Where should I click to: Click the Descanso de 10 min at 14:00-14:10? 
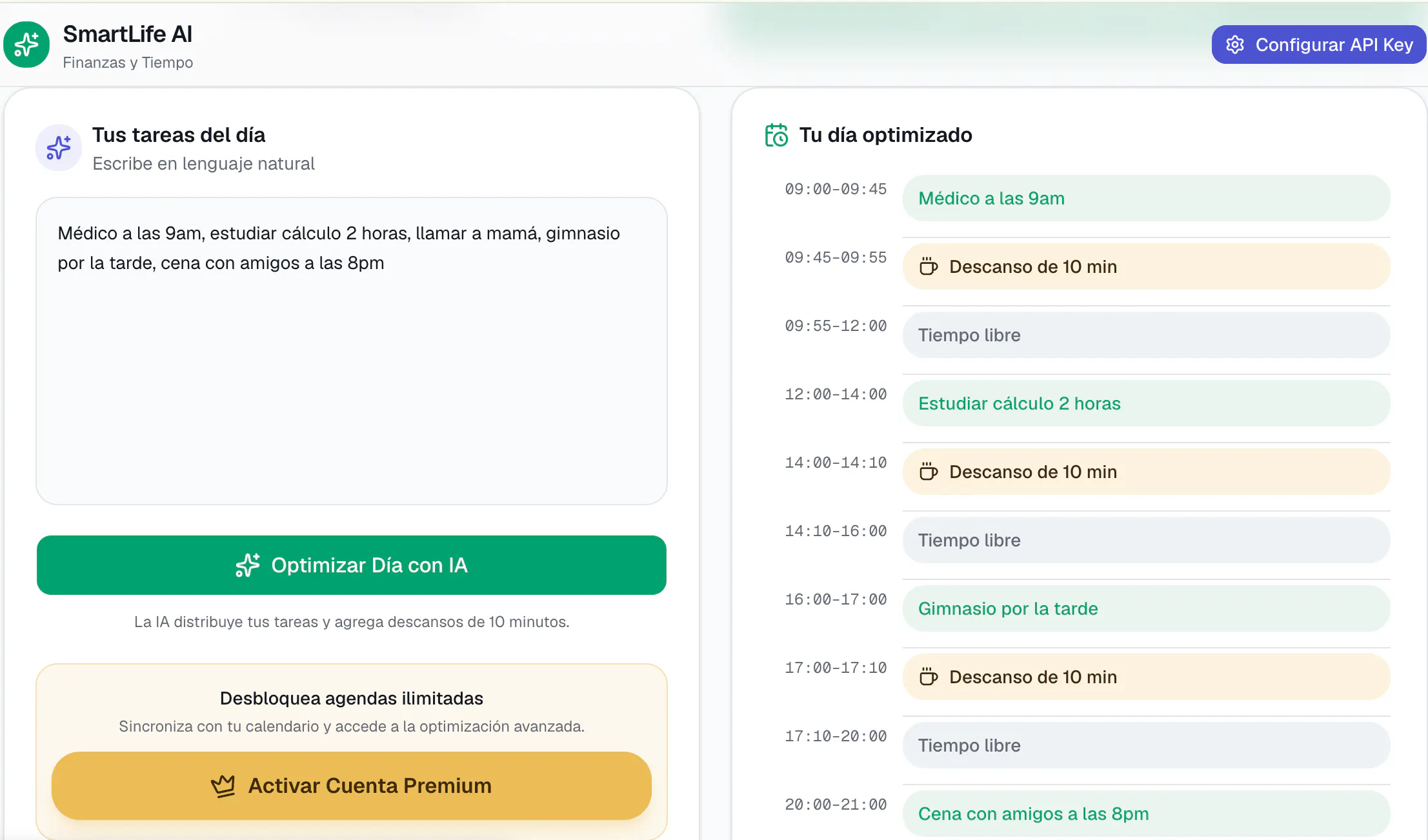1147,472
